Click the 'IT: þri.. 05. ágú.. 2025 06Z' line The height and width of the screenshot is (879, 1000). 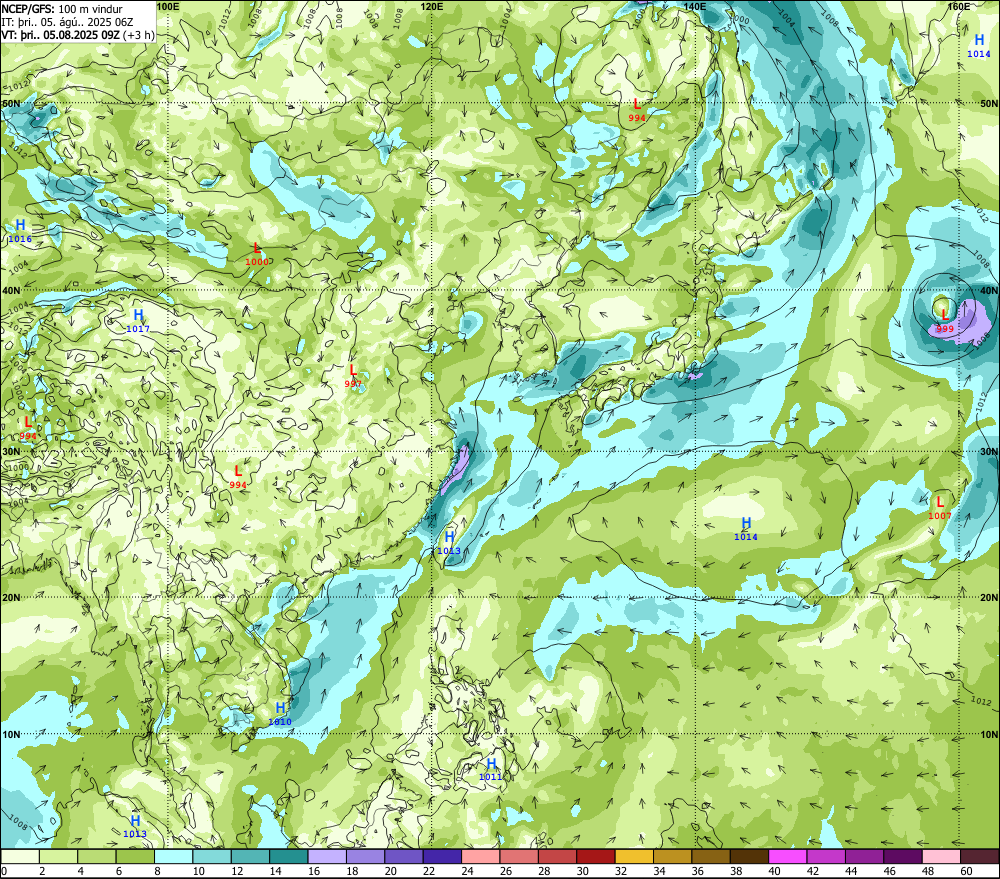tap(67, 22)
